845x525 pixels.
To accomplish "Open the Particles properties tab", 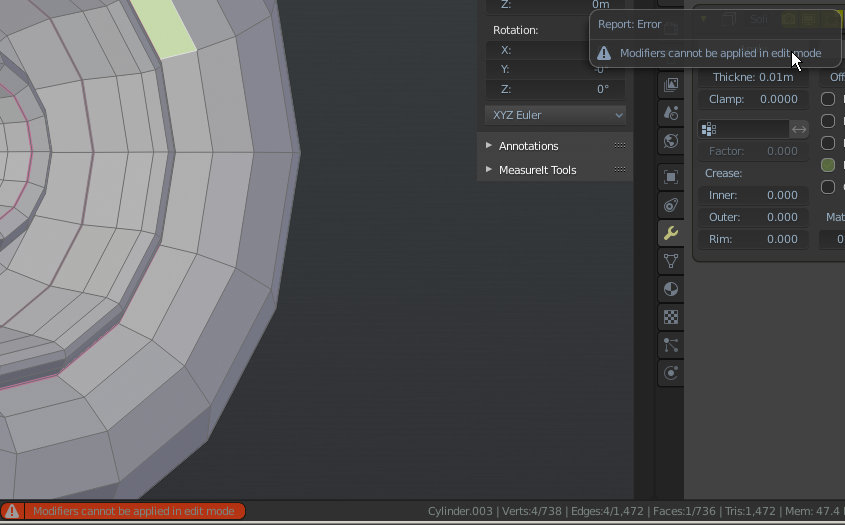I will [x=671, y=345].
